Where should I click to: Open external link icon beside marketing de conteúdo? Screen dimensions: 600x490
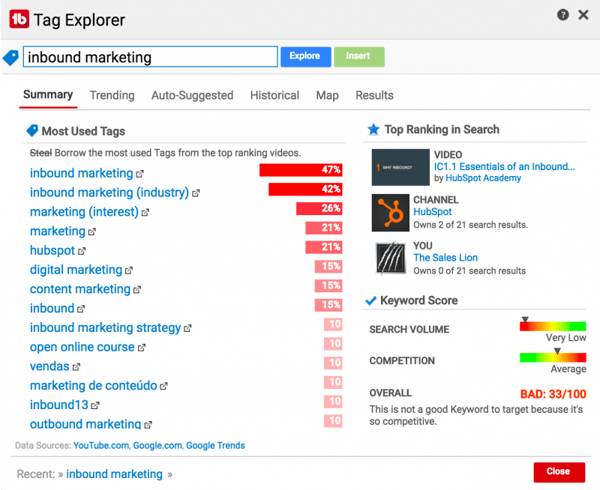point(163,386)
